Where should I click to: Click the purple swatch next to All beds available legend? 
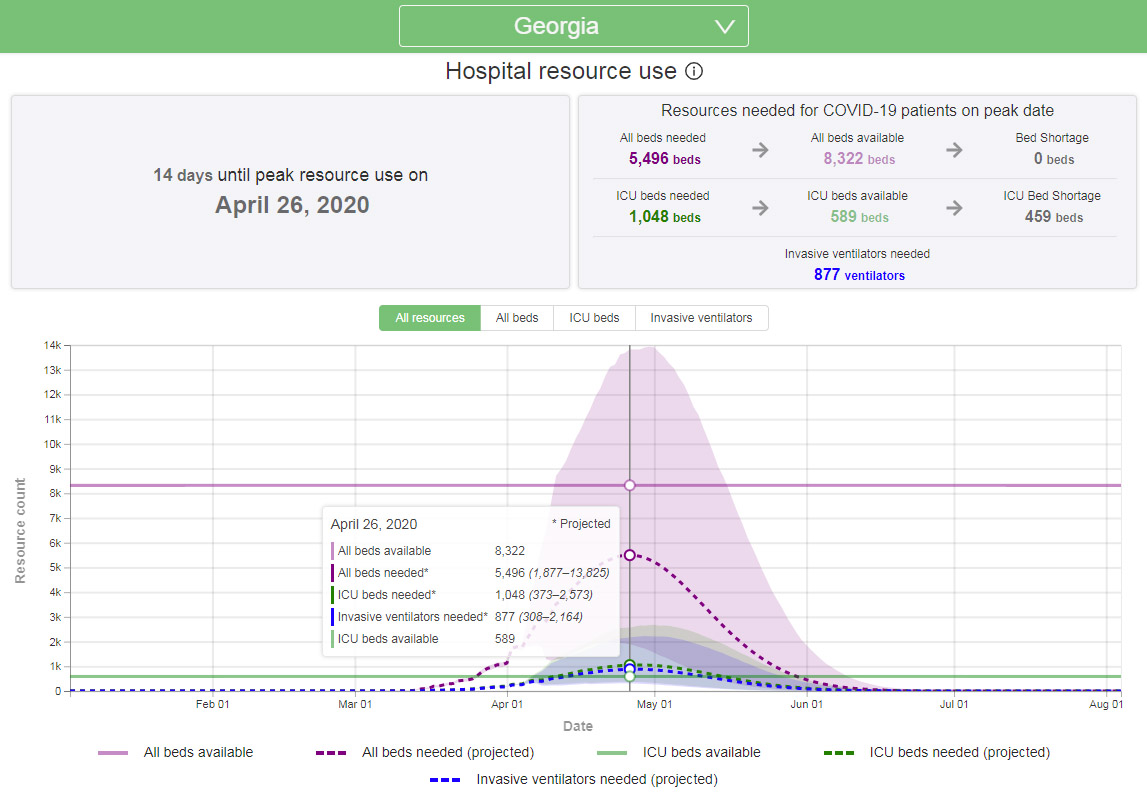pos(113,753)
